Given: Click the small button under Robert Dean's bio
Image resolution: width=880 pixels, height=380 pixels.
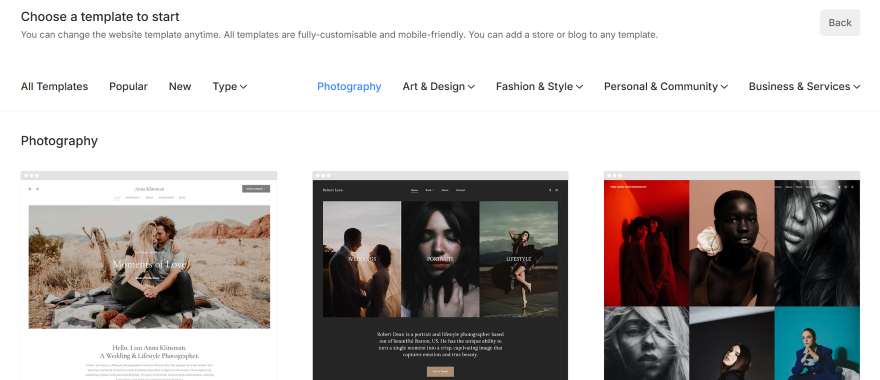Looking at the screenshot, I should pyautogui.click(x=440, y=372).
